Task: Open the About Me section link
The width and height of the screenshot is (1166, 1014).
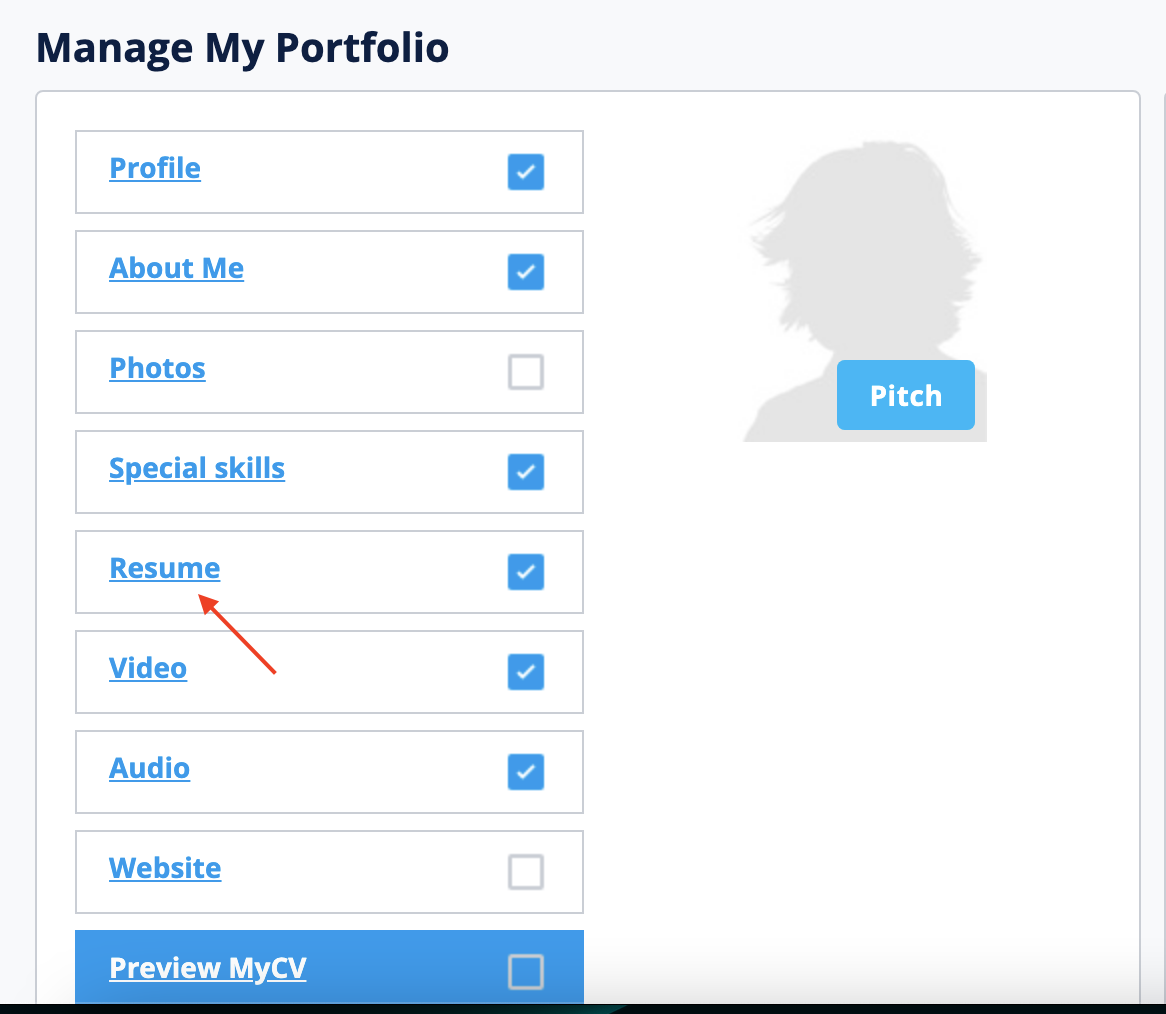Action: tap(176, 268)
